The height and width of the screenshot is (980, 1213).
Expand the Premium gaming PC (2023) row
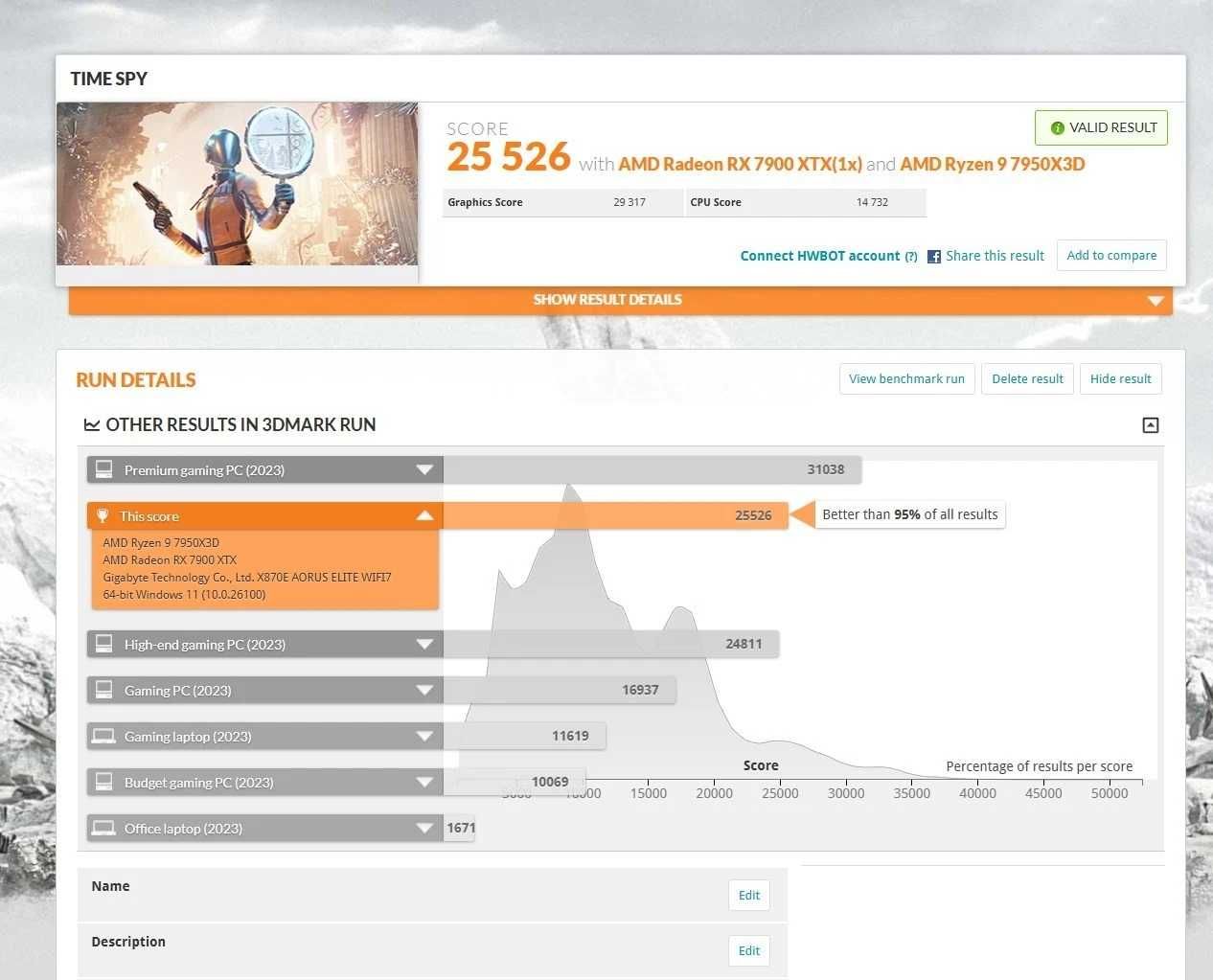(424, 470)
